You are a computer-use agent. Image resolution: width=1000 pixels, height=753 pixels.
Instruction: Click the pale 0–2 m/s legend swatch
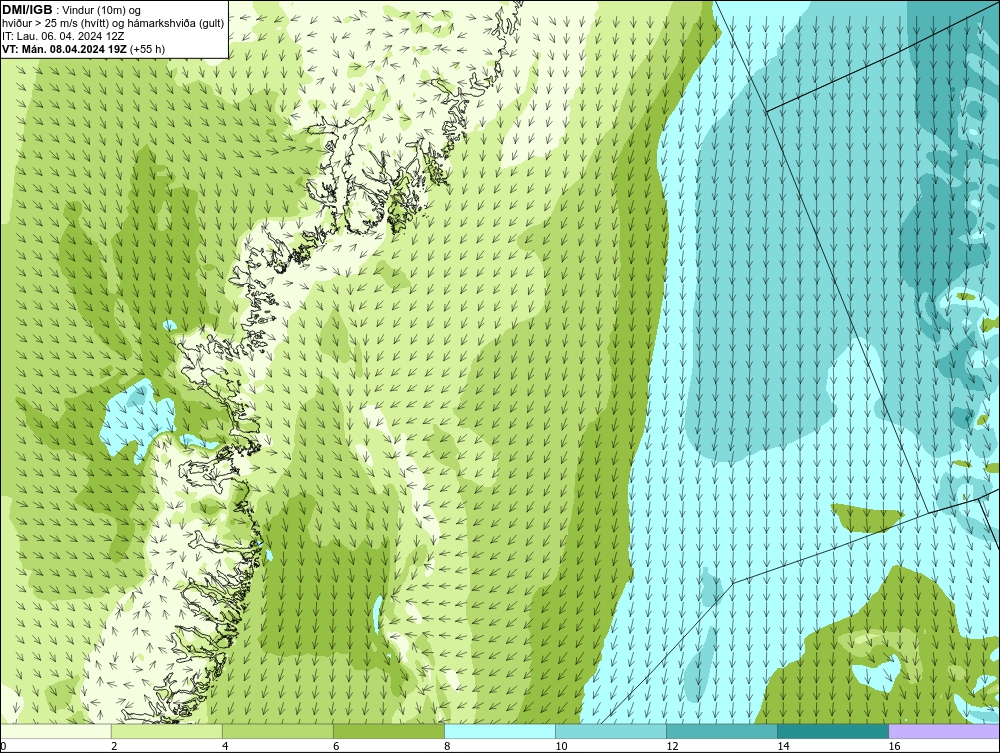point(56,731)
